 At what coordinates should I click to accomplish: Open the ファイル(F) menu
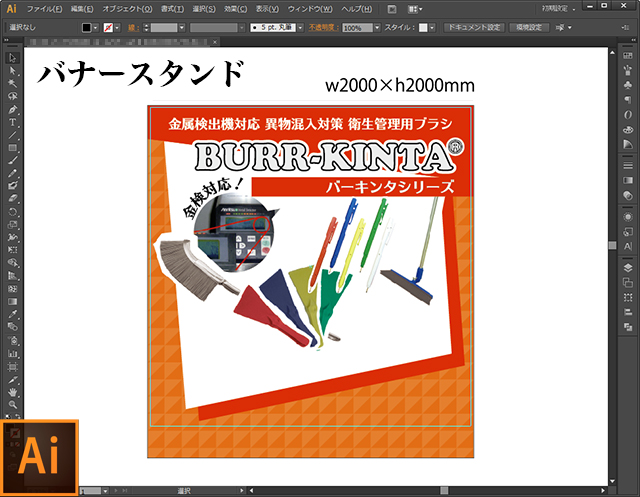coord(45,9)
